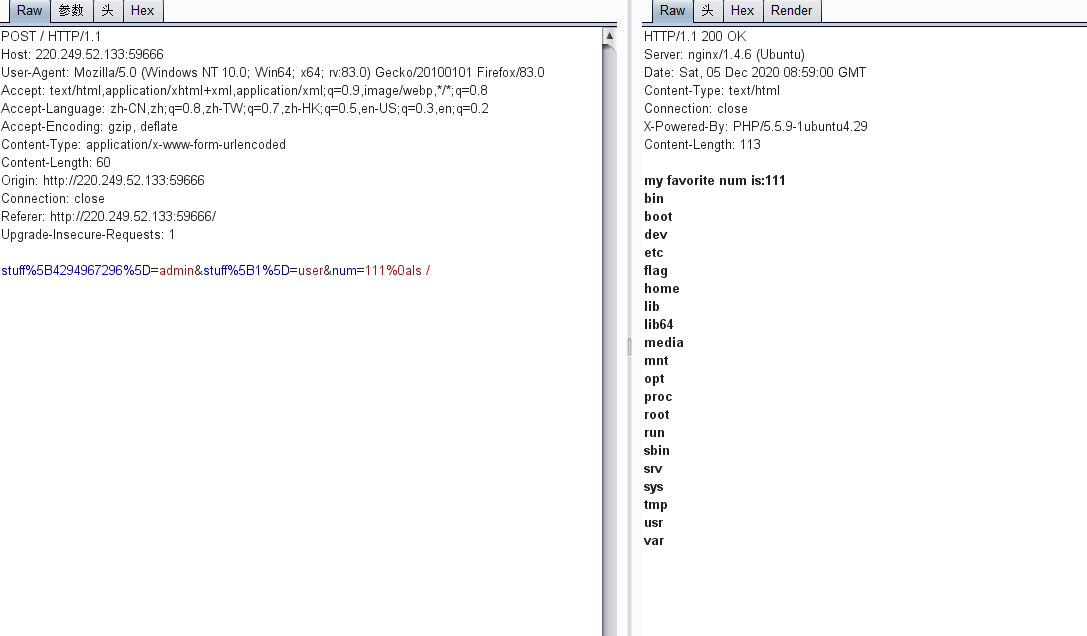The height and width of the screenshot is (636, 1087).
Task: Click the 'POST / HTTP/1.1' request line
Action: tap(51, 36)
